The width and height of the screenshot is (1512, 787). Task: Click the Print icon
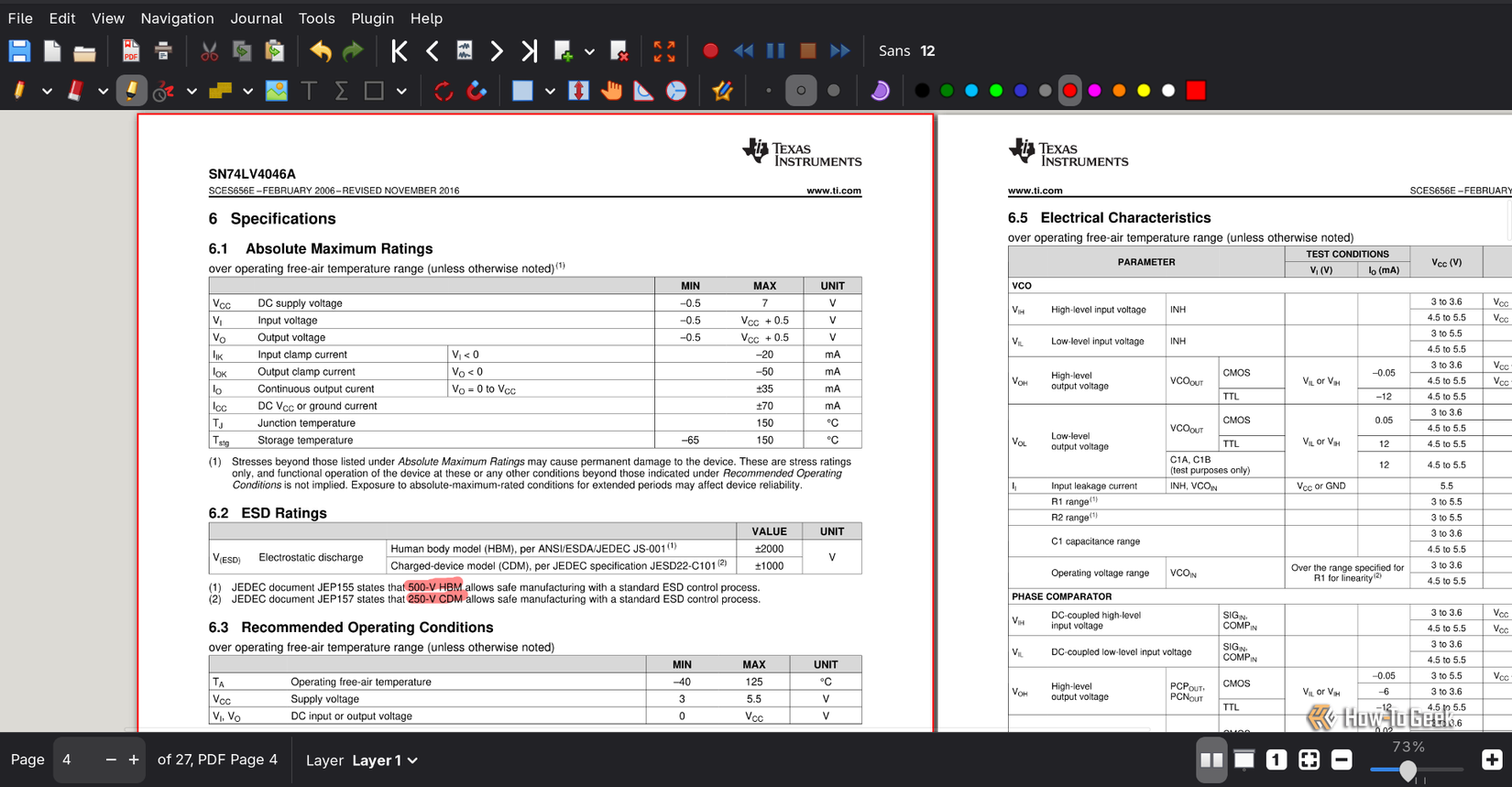click(163, 51)
